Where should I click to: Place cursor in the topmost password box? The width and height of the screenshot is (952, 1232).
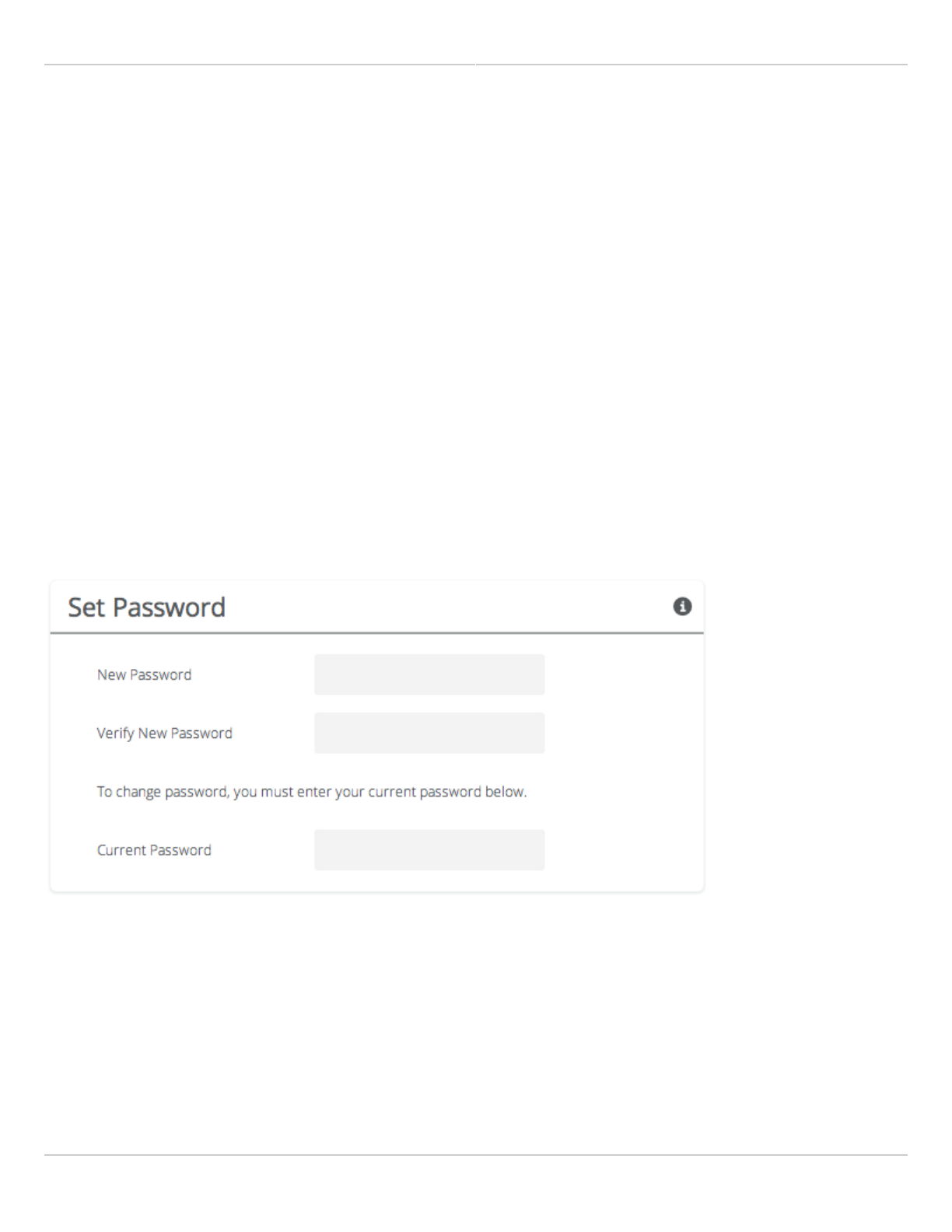(x=429, y=674)
